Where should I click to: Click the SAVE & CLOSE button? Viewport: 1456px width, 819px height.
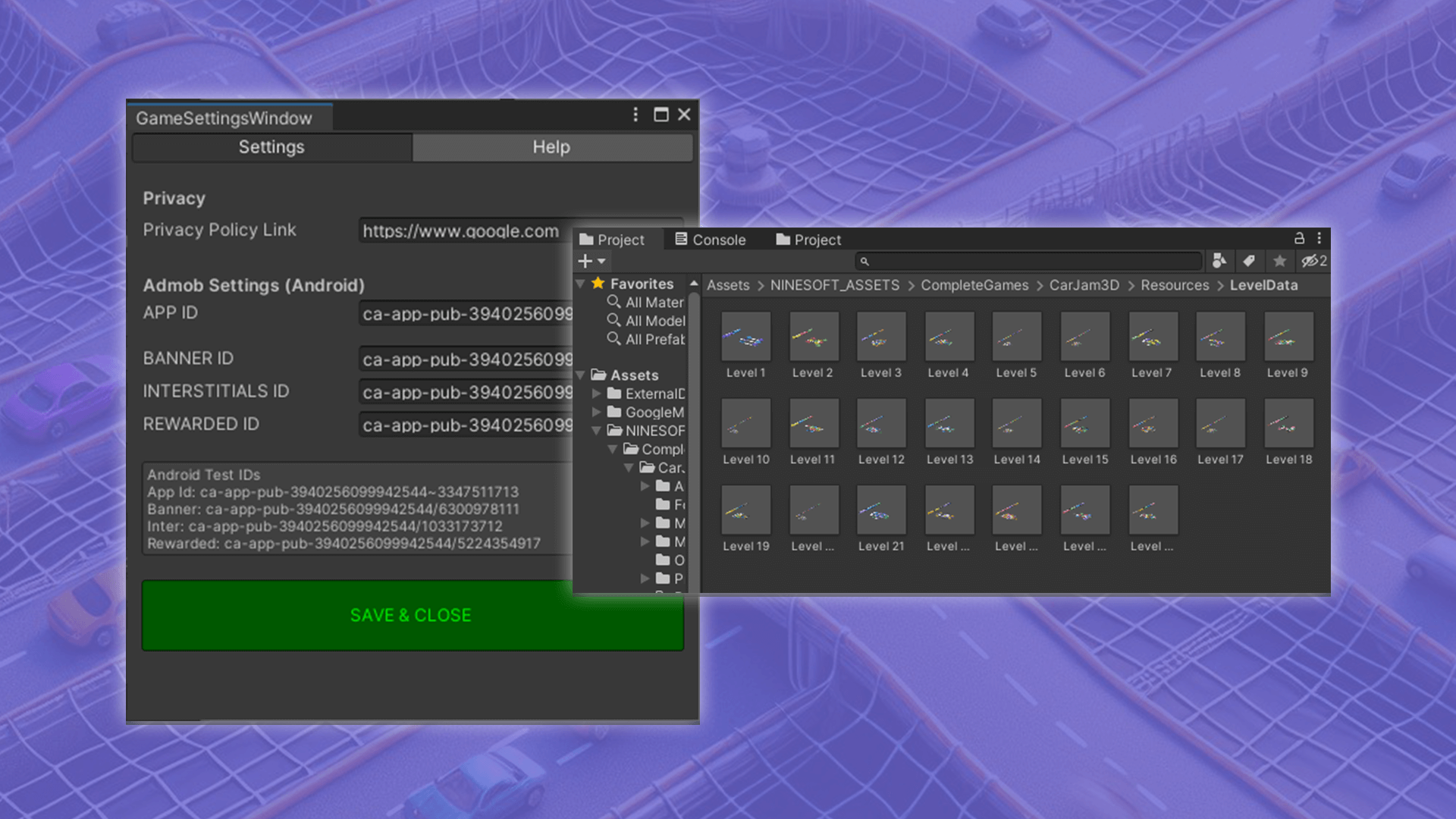(x=412, y=615)
